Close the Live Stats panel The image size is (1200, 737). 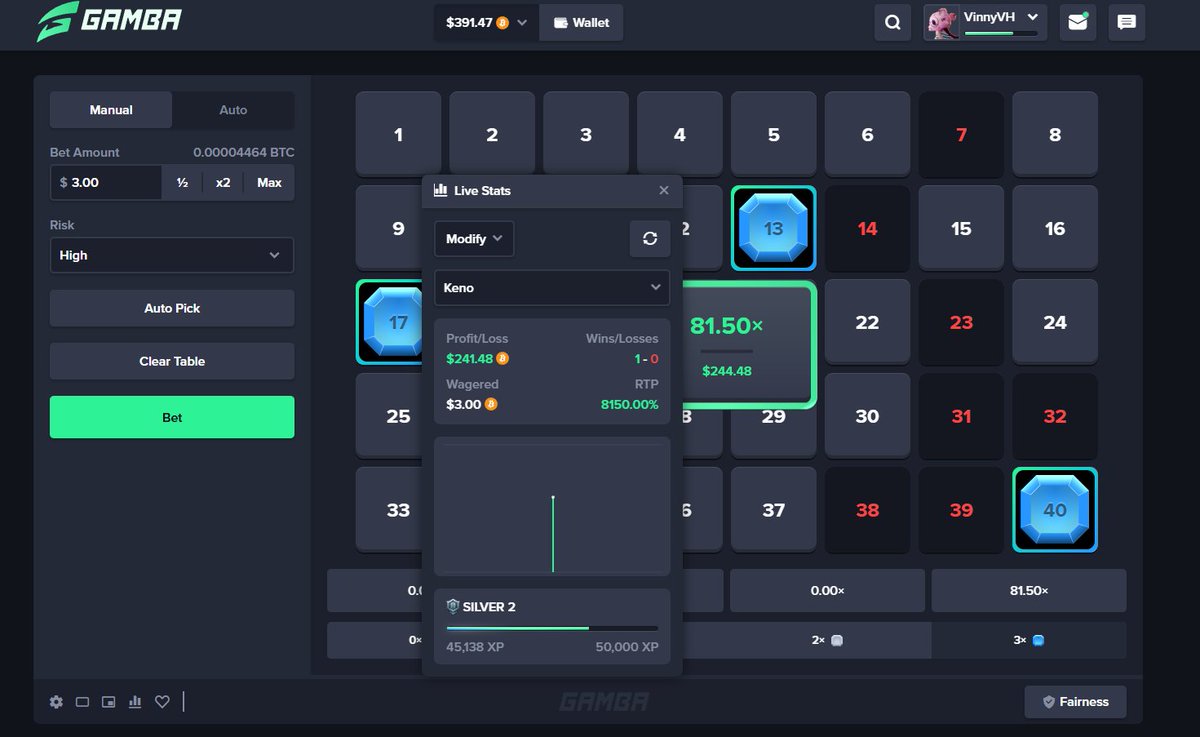[x=664, y=190]
